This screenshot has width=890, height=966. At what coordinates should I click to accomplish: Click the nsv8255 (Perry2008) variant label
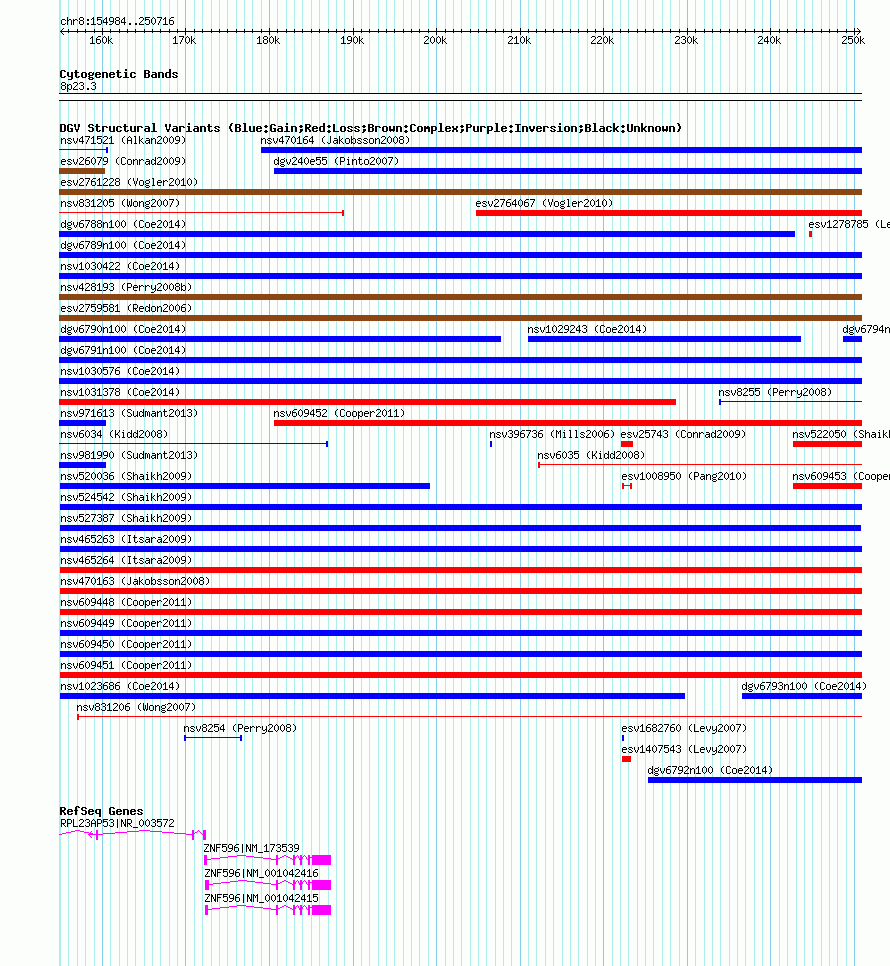click(775, 392)
